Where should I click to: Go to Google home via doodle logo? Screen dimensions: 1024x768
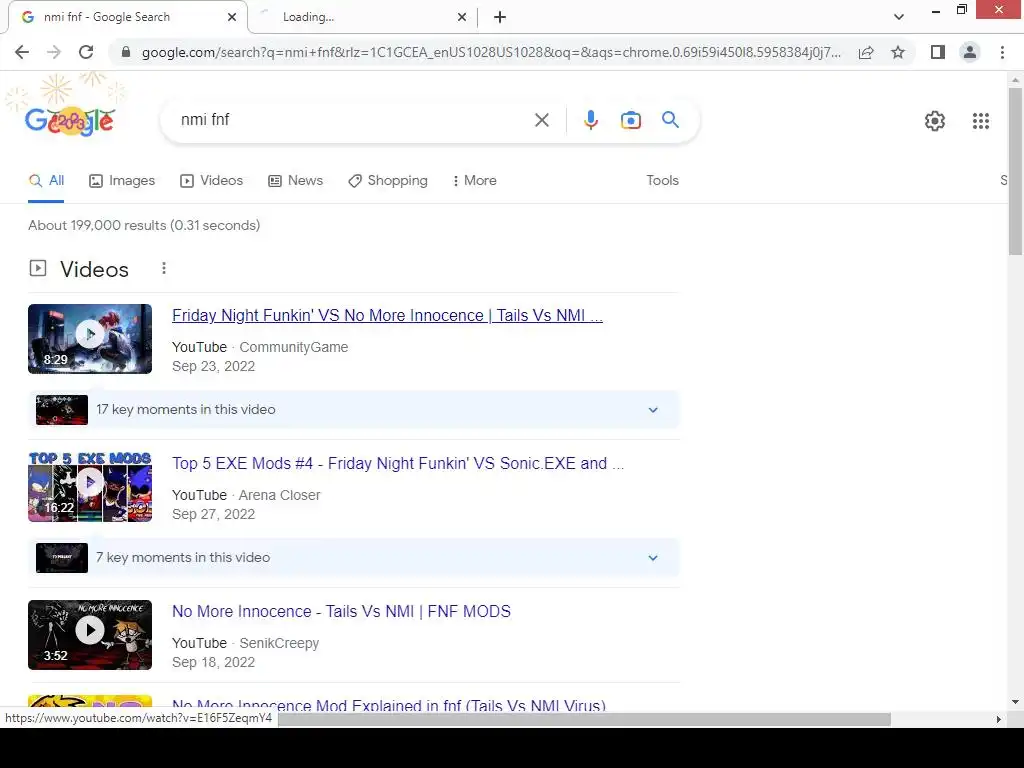69,121
